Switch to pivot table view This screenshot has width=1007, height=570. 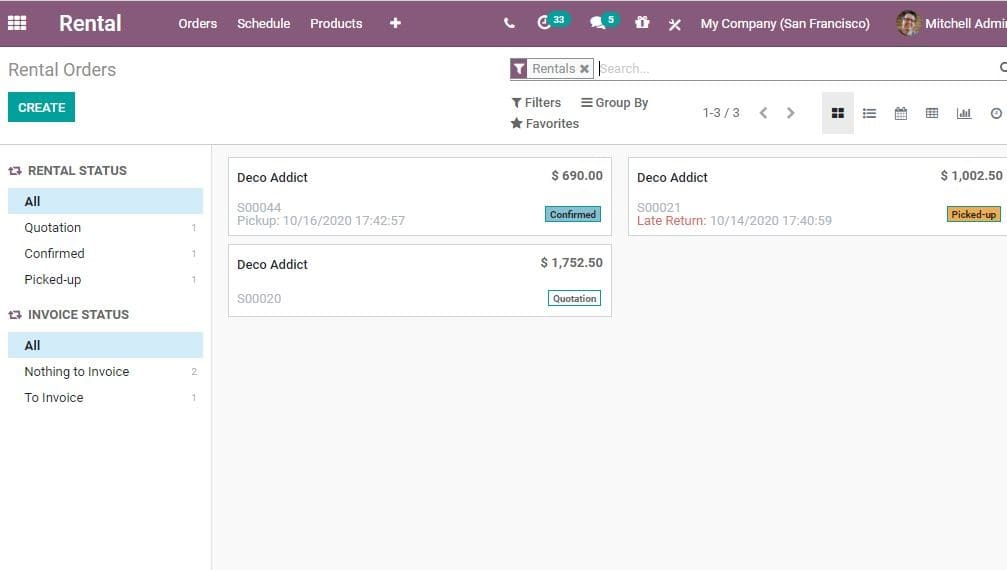point(932,114)
